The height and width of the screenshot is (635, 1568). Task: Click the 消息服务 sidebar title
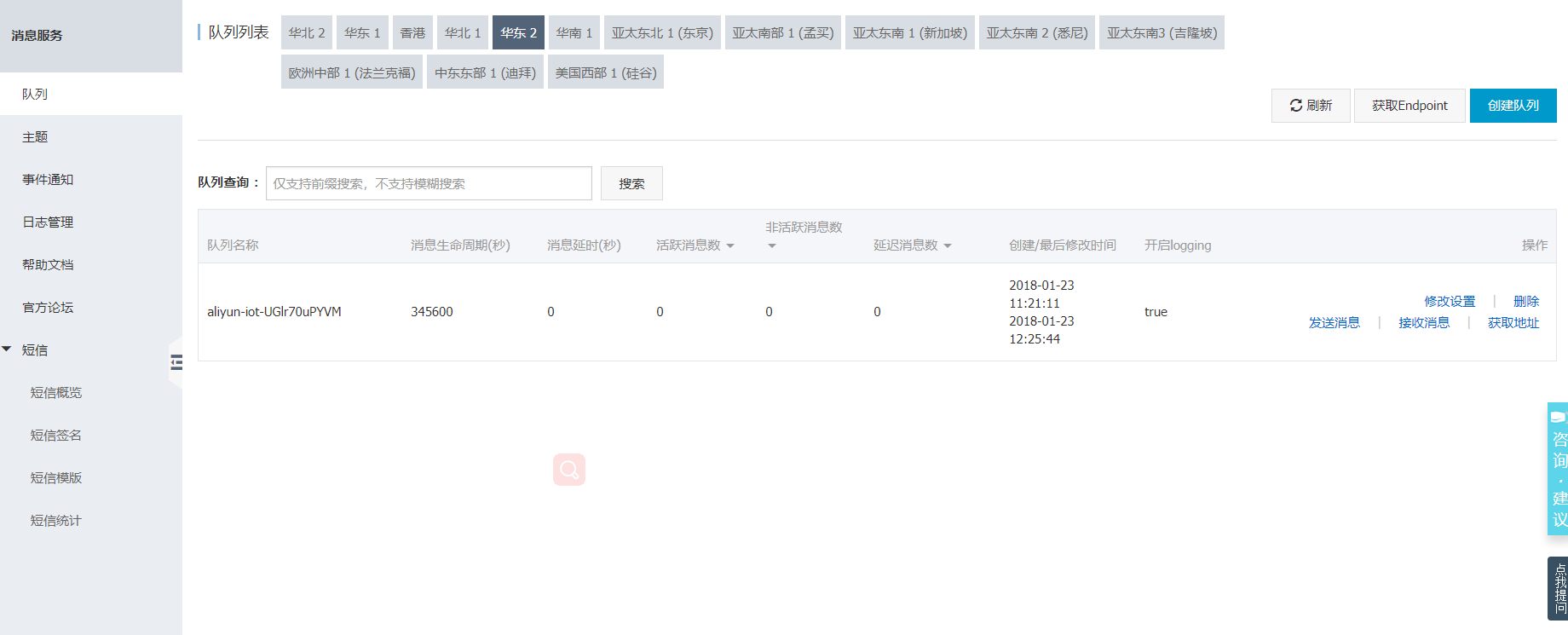(x=37, y=36)
